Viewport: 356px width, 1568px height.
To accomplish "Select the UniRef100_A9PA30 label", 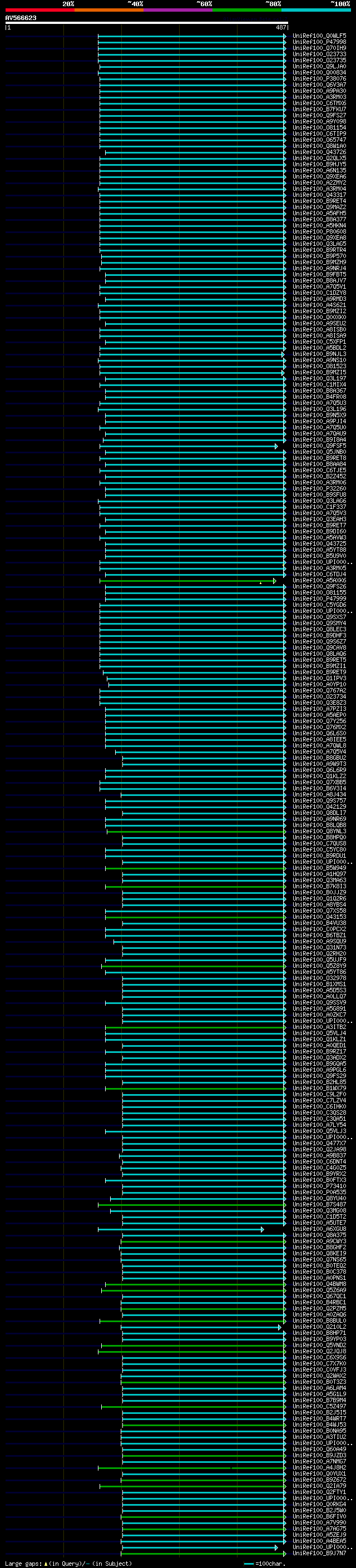I will [319, 91].
